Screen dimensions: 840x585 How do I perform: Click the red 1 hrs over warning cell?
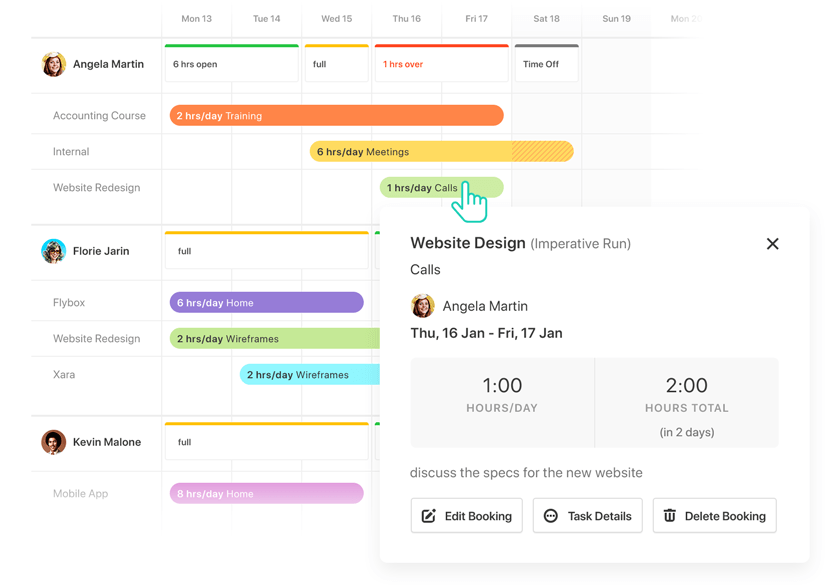click(x=440, y=64)
